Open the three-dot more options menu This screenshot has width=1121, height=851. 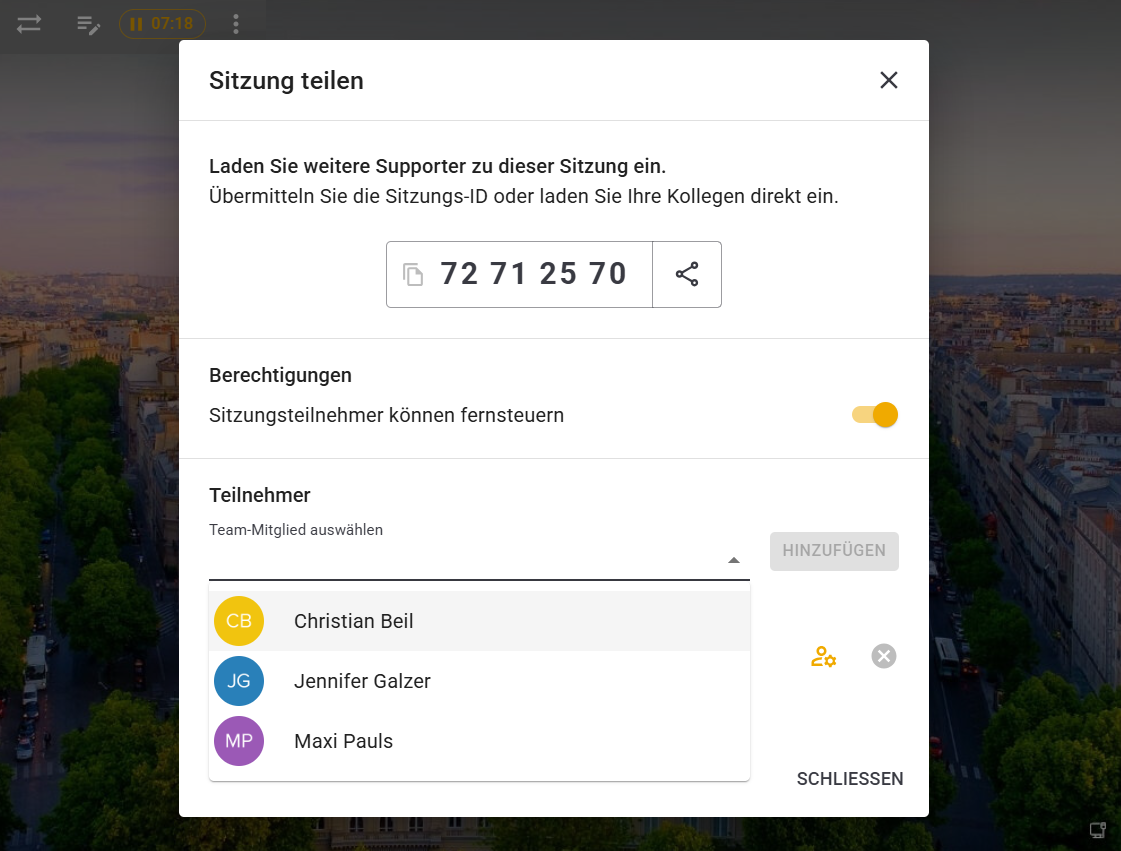(236, 24)
